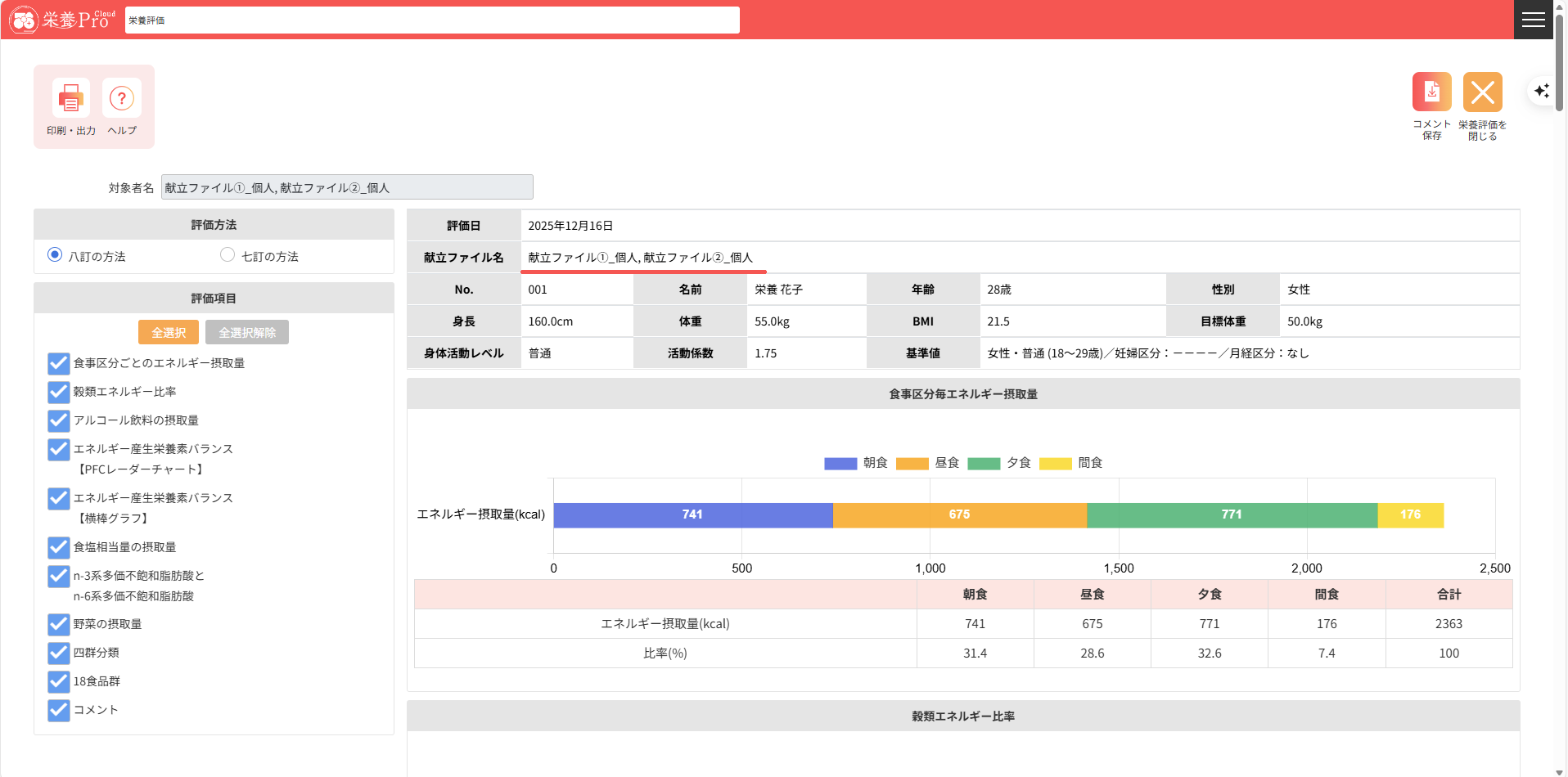This screenshot has width=1568, height=777.
Task: Select the 八訂の方法 radio button
Action: point(55,255)
